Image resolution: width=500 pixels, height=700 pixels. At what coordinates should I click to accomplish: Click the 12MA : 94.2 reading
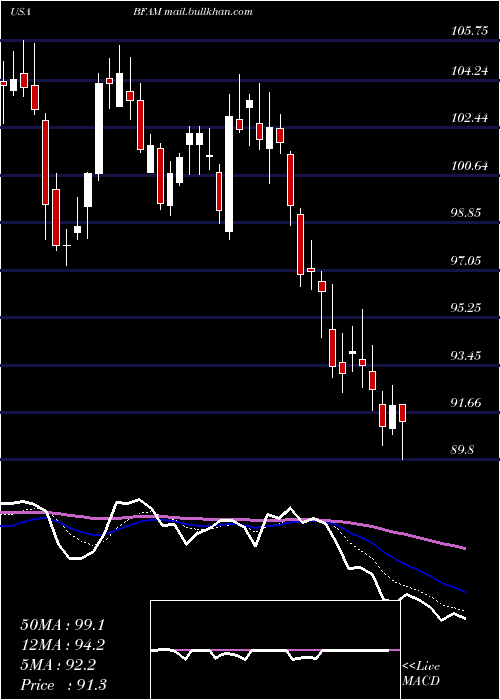coord(63,645)
